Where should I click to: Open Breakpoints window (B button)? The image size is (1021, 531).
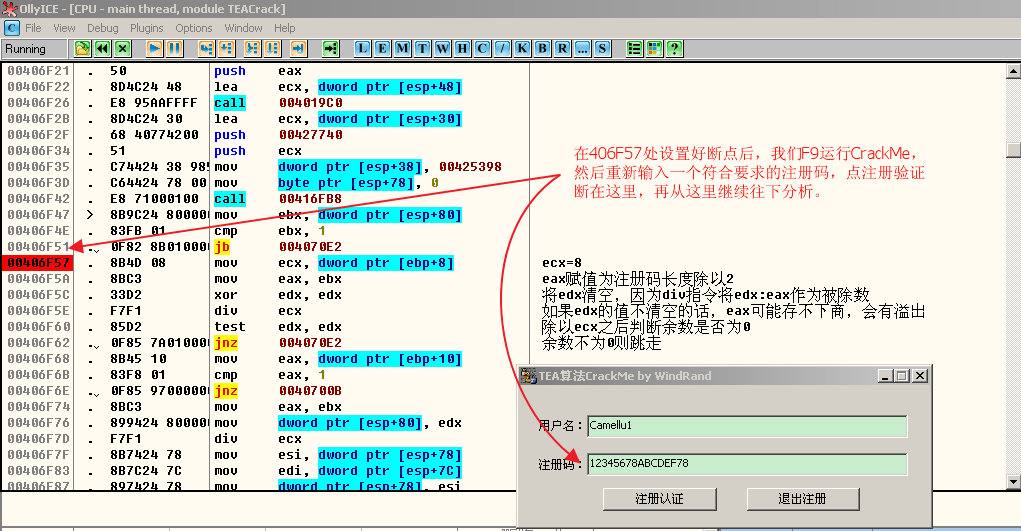(x=542, y=48)
